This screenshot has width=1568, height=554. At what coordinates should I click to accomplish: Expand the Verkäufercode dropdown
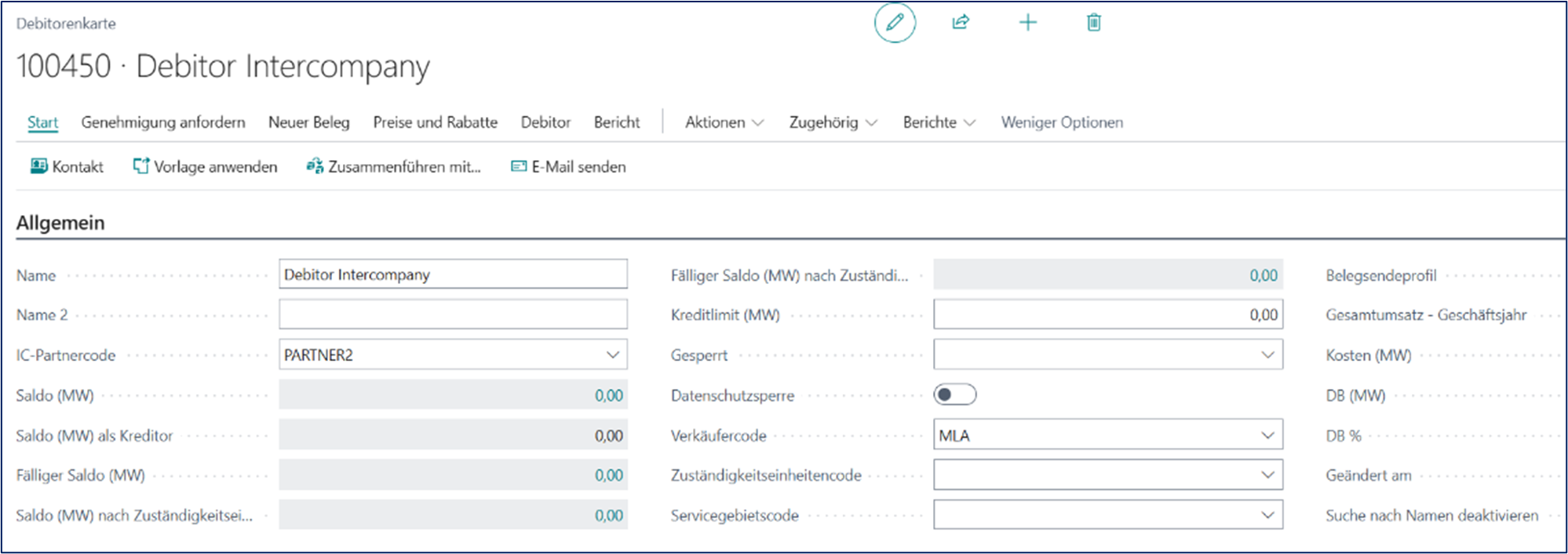click(1267, 436)
